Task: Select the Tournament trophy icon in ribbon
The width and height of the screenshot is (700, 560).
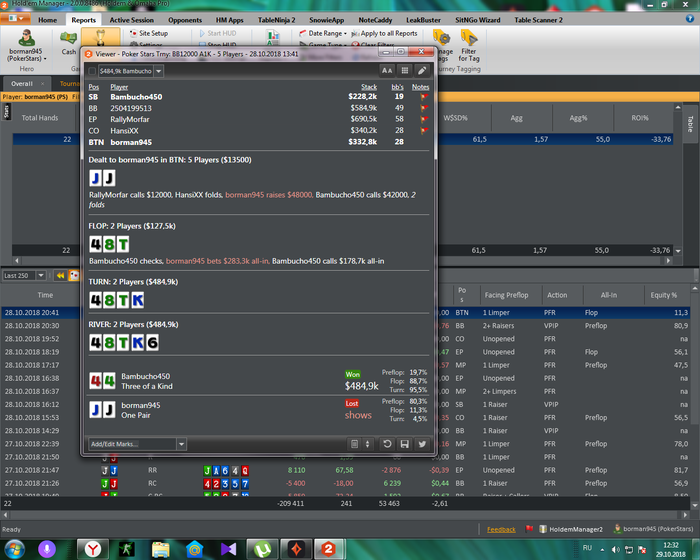Action: click(x=100, y=37)
